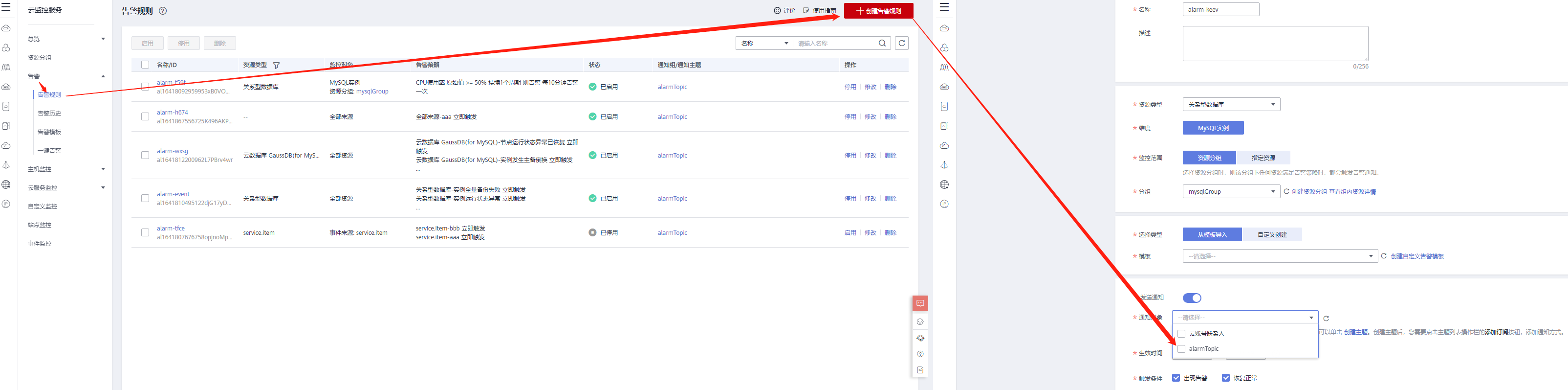Open 告警历史 in the sidebar

coord(49,114)
